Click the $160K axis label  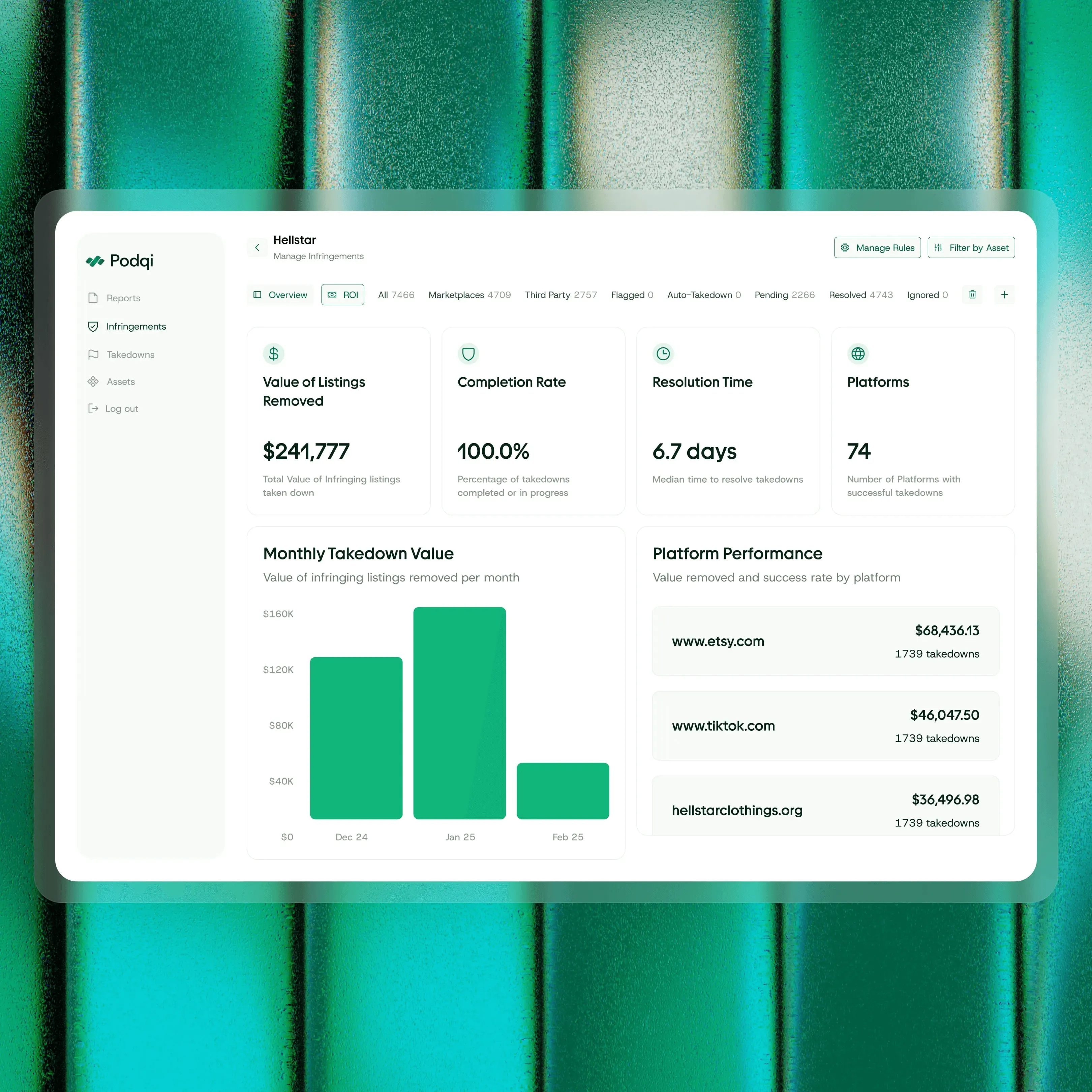point(278,614)
